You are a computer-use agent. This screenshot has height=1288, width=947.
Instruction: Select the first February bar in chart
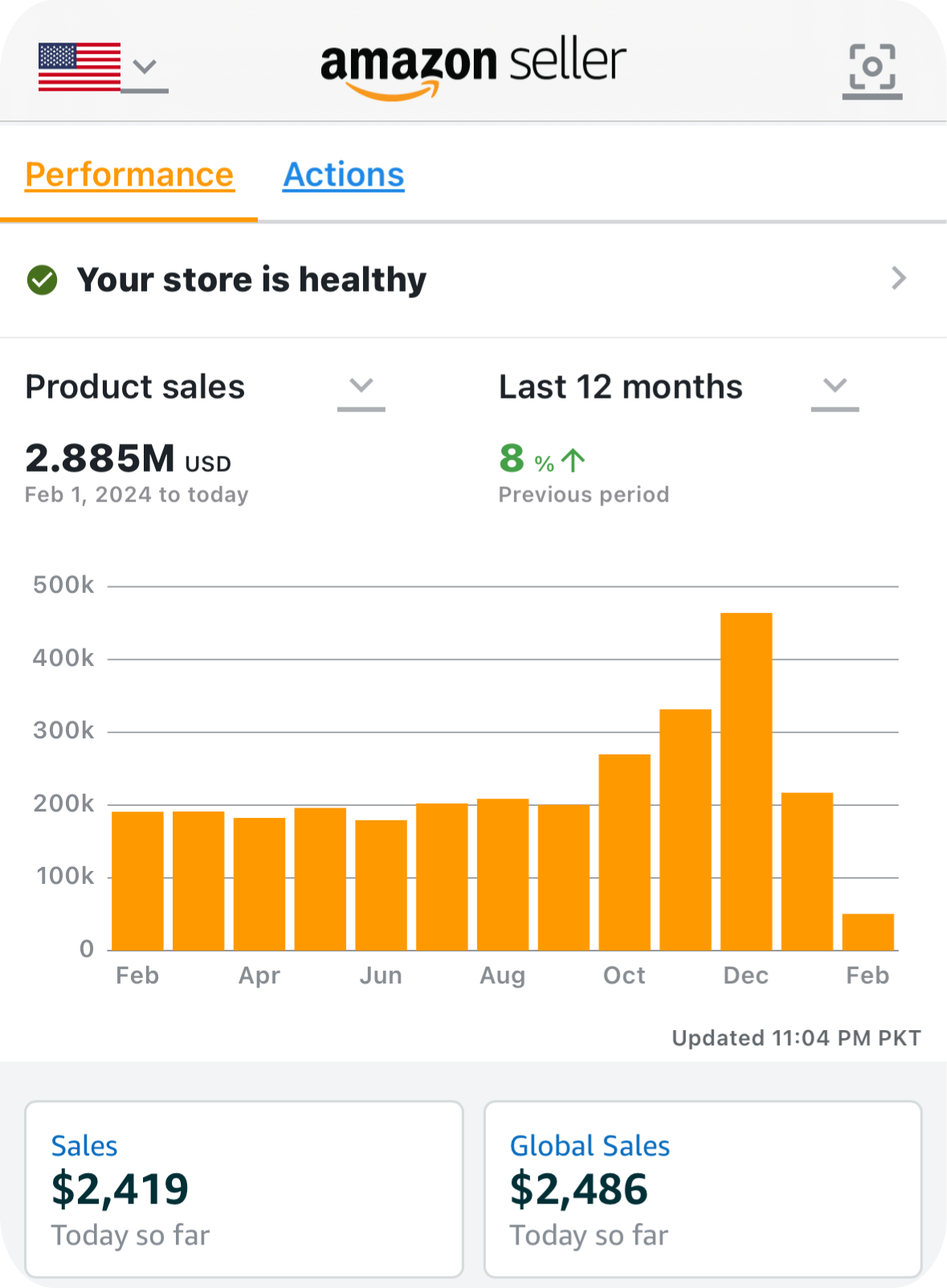(137, 881)
